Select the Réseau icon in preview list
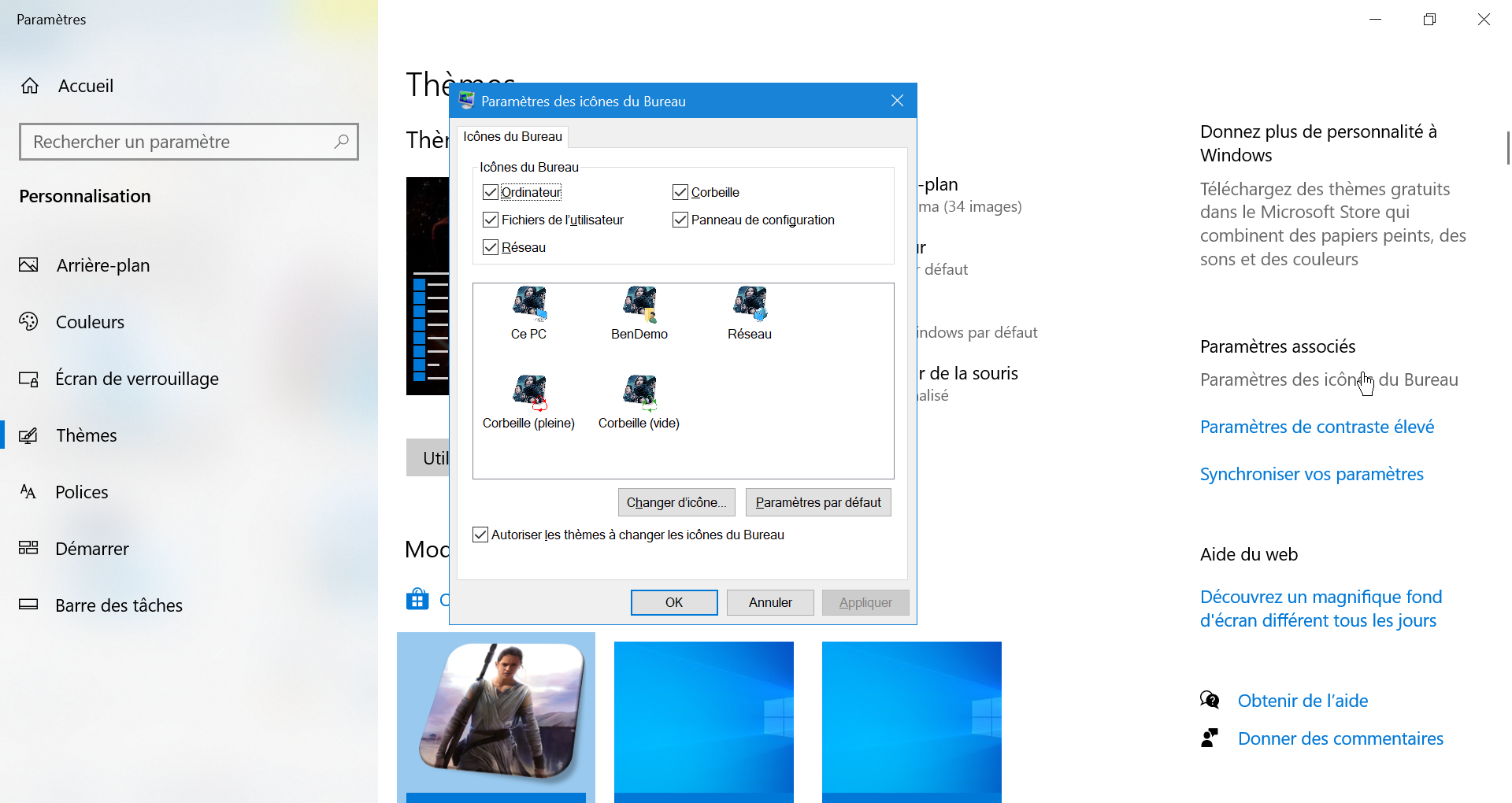The image size is (1512, 803). pos(749,305)
